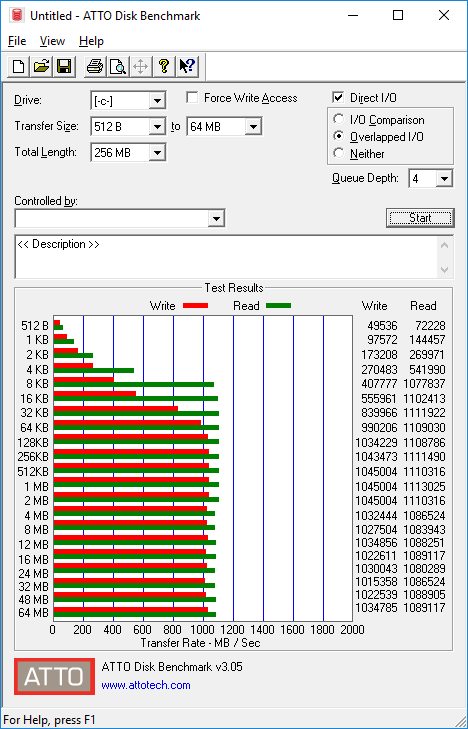Click the red Write legend swatch
Screen dimensions: 468x729
click(x=195, y=306)
